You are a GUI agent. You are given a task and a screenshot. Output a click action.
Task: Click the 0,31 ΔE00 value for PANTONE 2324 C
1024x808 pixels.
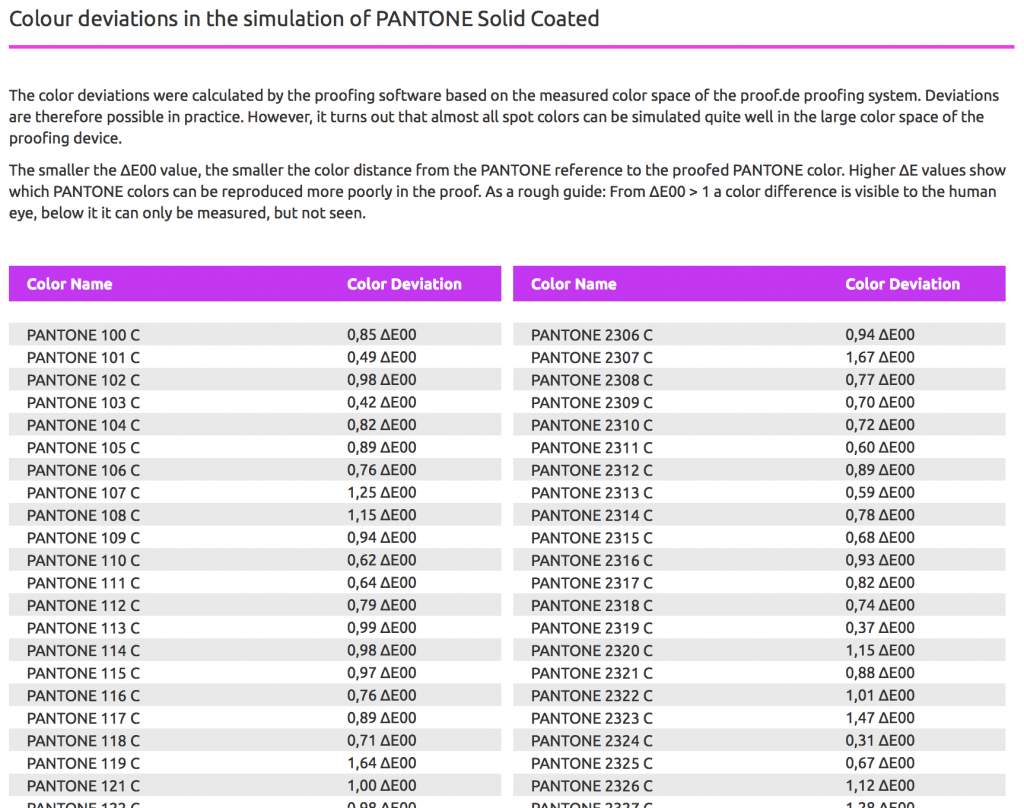[880, 741]
